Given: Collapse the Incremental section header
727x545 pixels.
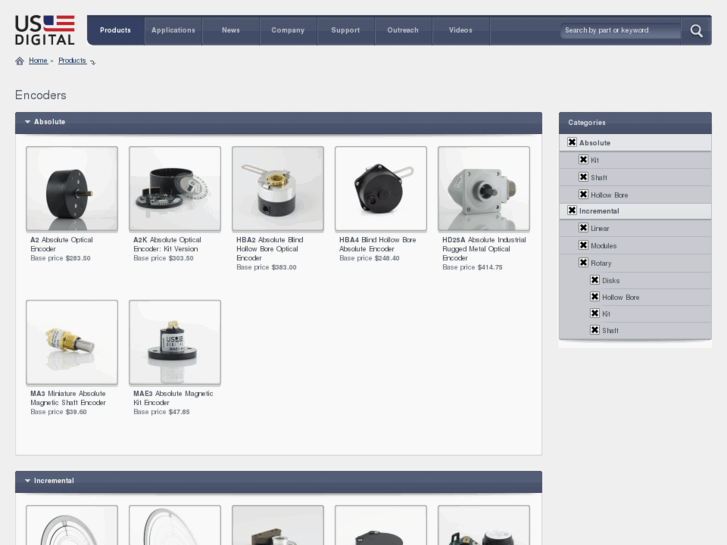Looking at the screenshot, I should tap(28, 481).
